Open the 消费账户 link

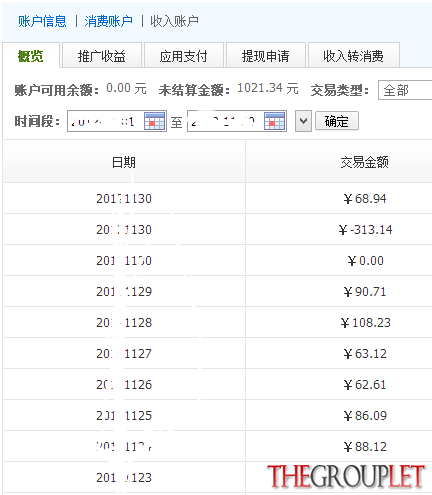coord(108,21)
